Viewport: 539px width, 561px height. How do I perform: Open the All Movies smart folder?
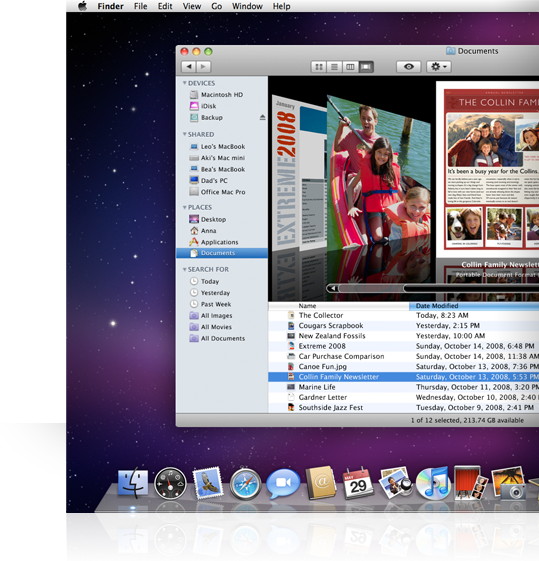pos(222,327)
